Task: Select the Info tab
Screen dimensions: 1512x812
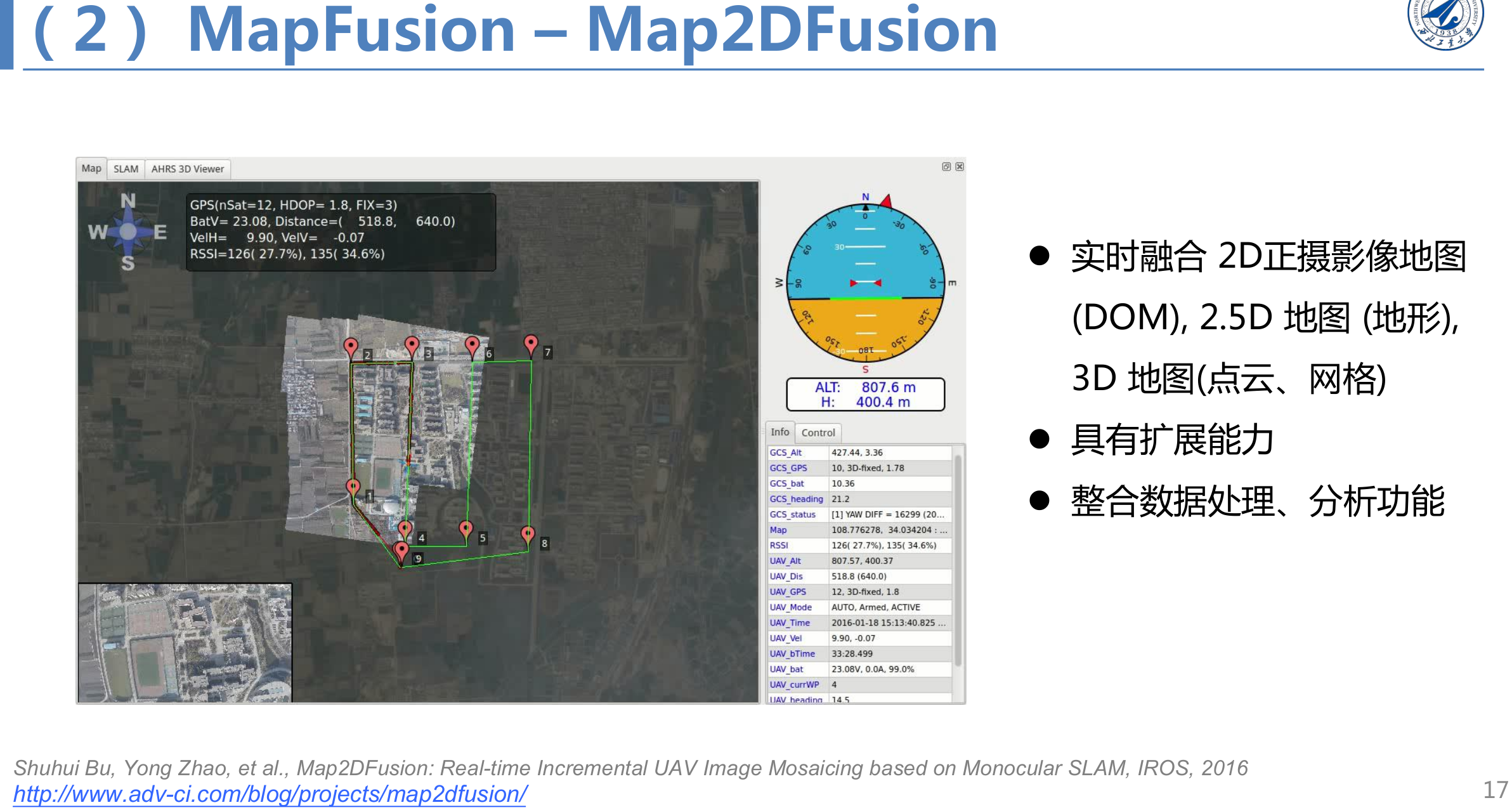Action: pos(779,432)
